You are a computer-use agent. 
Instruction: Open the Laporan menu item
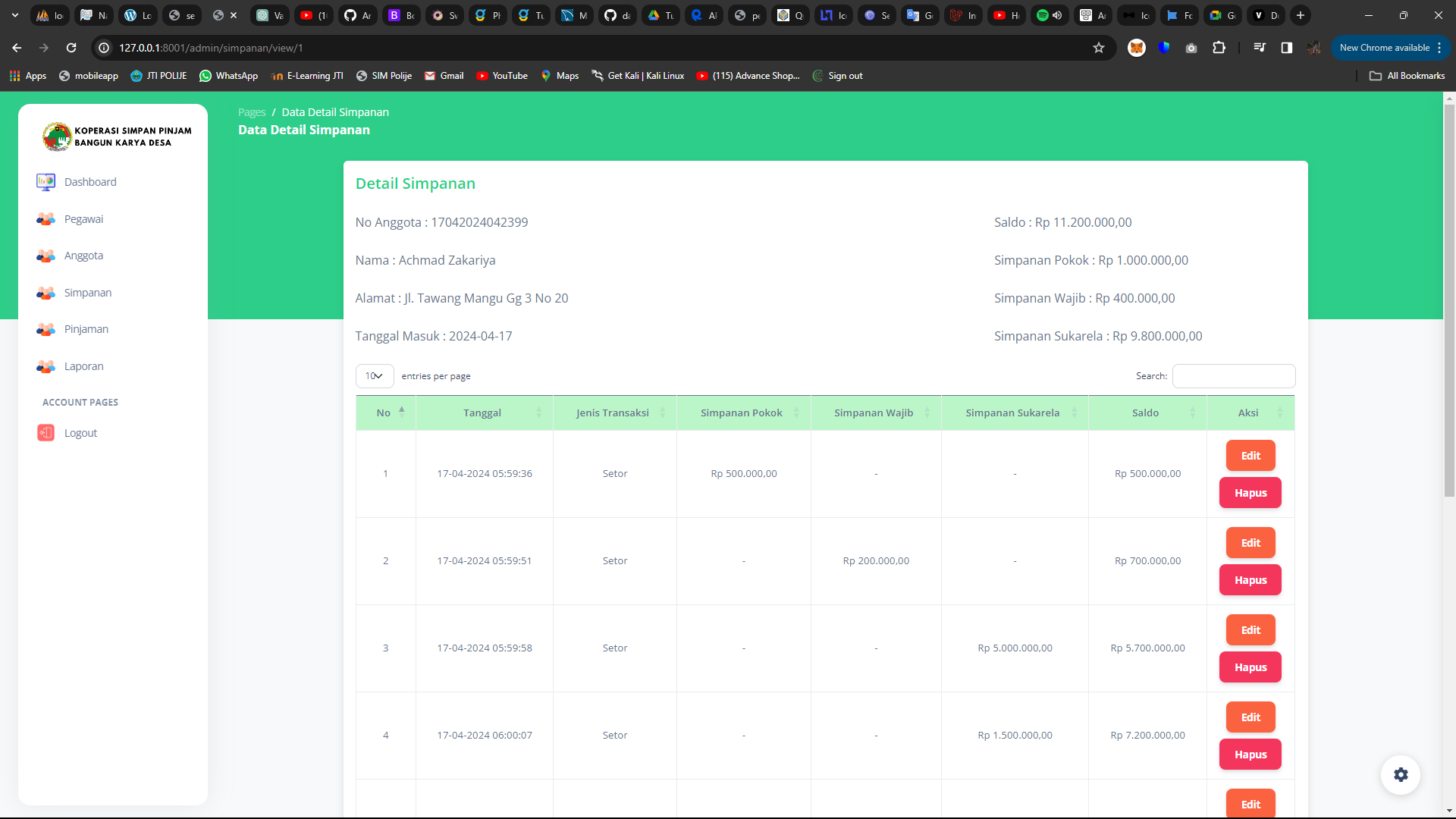point(84,366)
